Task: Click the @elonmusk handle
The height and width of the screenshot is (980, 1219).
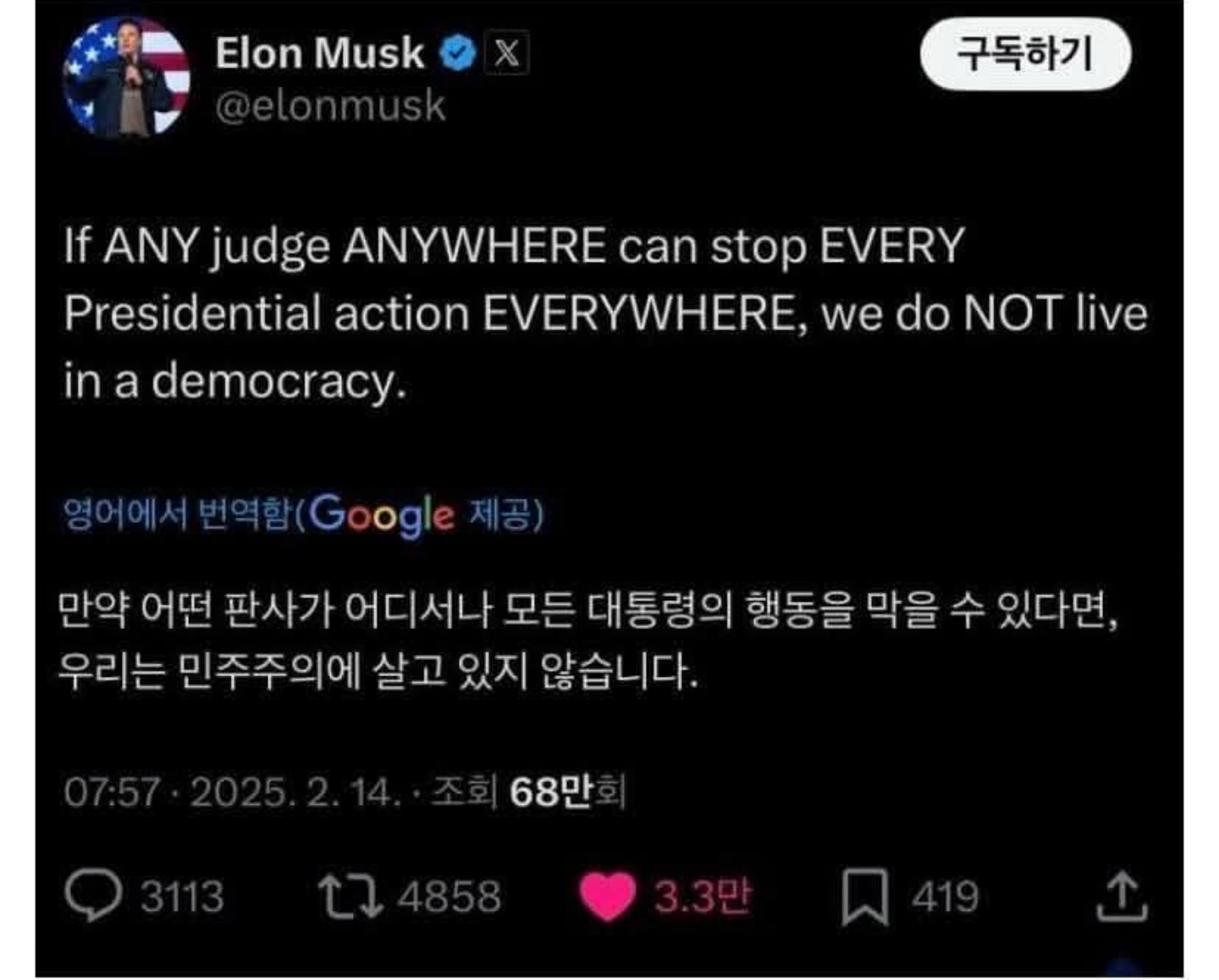Action: 330,107
